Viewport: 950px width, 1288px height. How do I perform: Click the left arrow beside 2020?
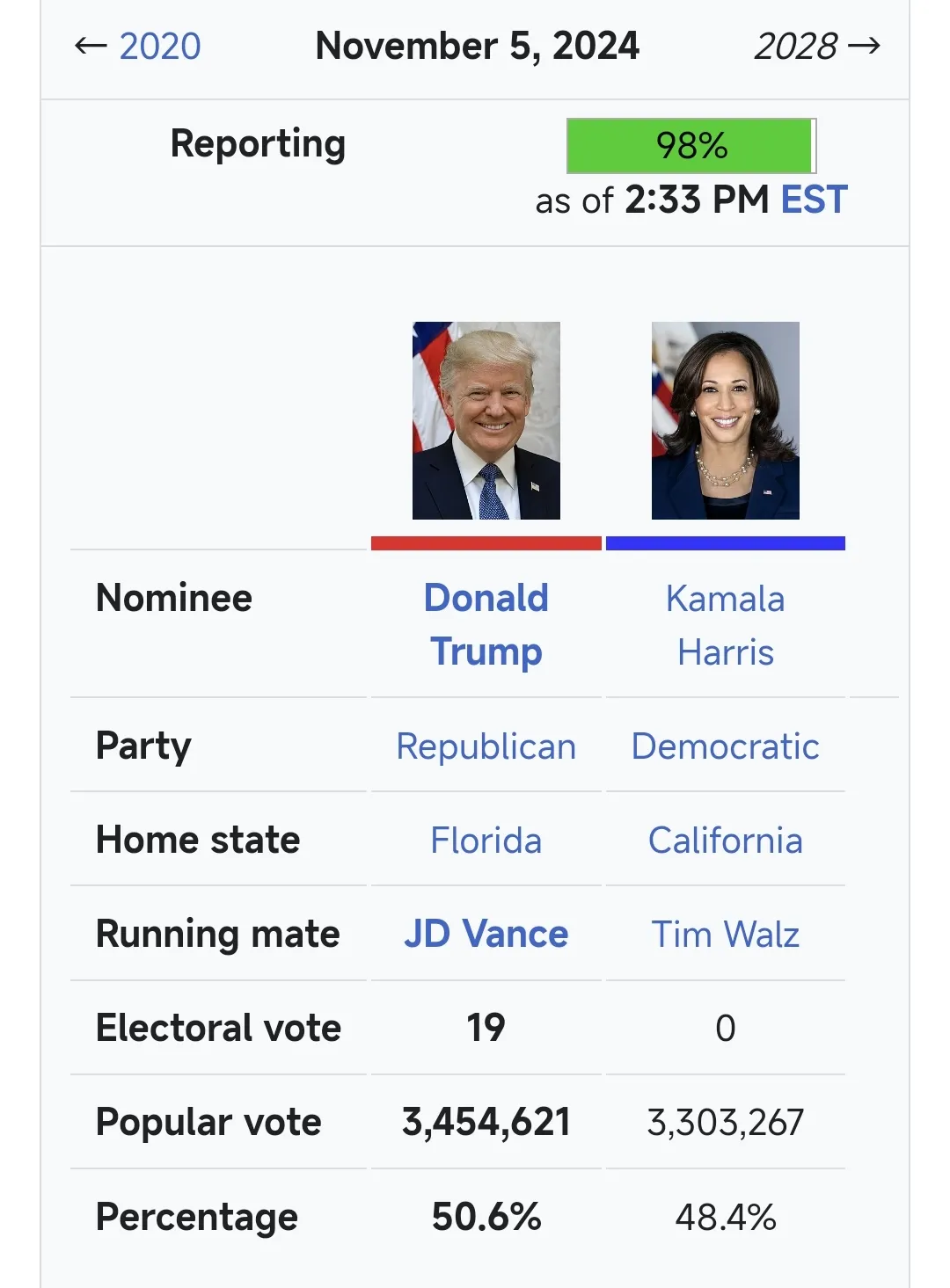tap(91, 47)
